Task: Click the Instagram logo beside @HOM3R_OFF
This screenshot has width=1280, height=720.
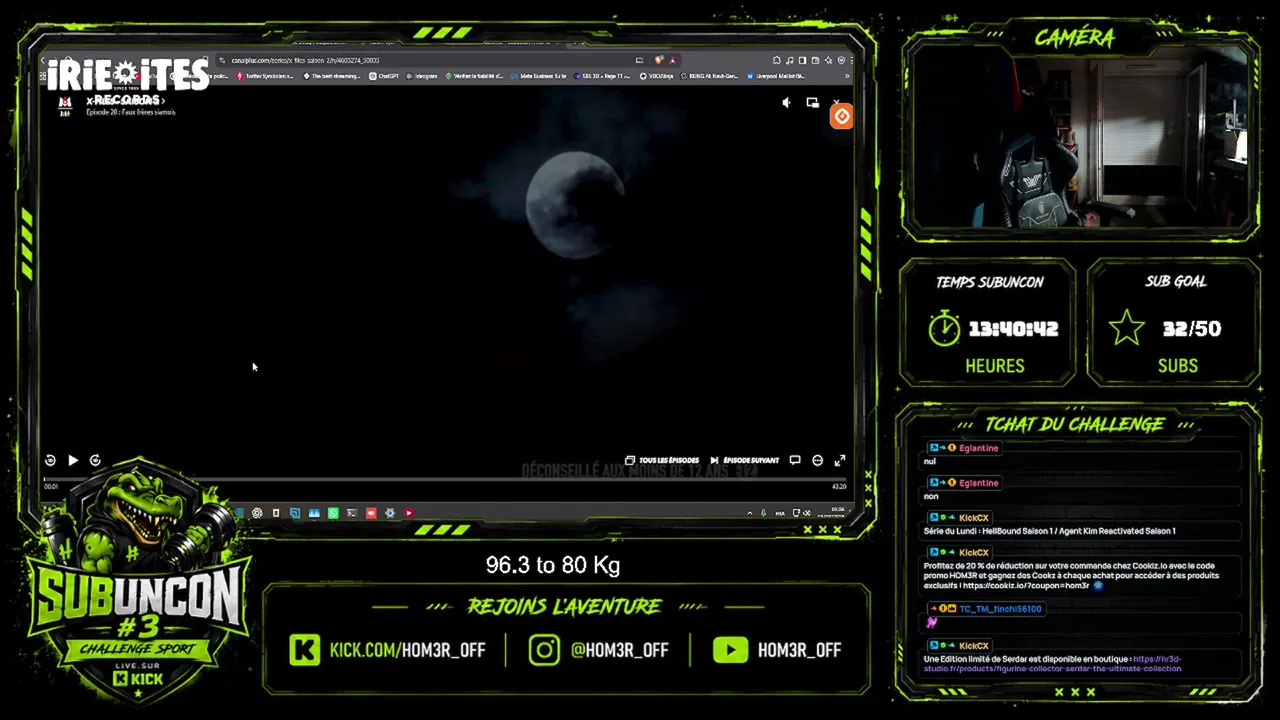Action: pos(544,650)
